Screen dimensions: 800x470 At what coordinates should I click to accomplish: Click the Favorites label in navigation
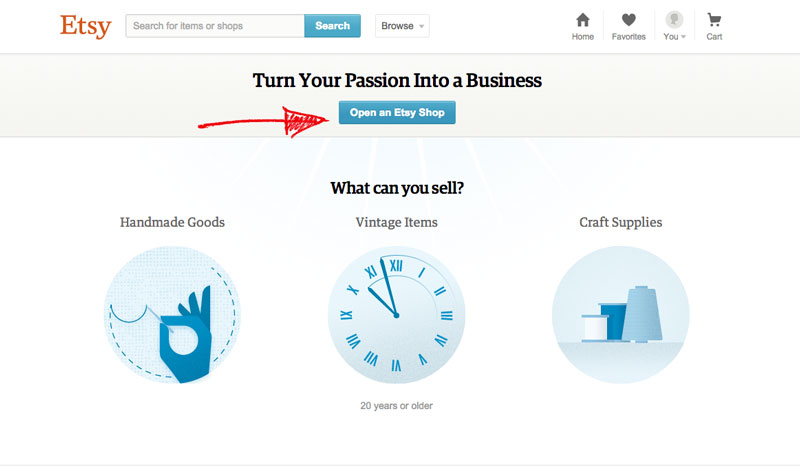click(628, 37)
